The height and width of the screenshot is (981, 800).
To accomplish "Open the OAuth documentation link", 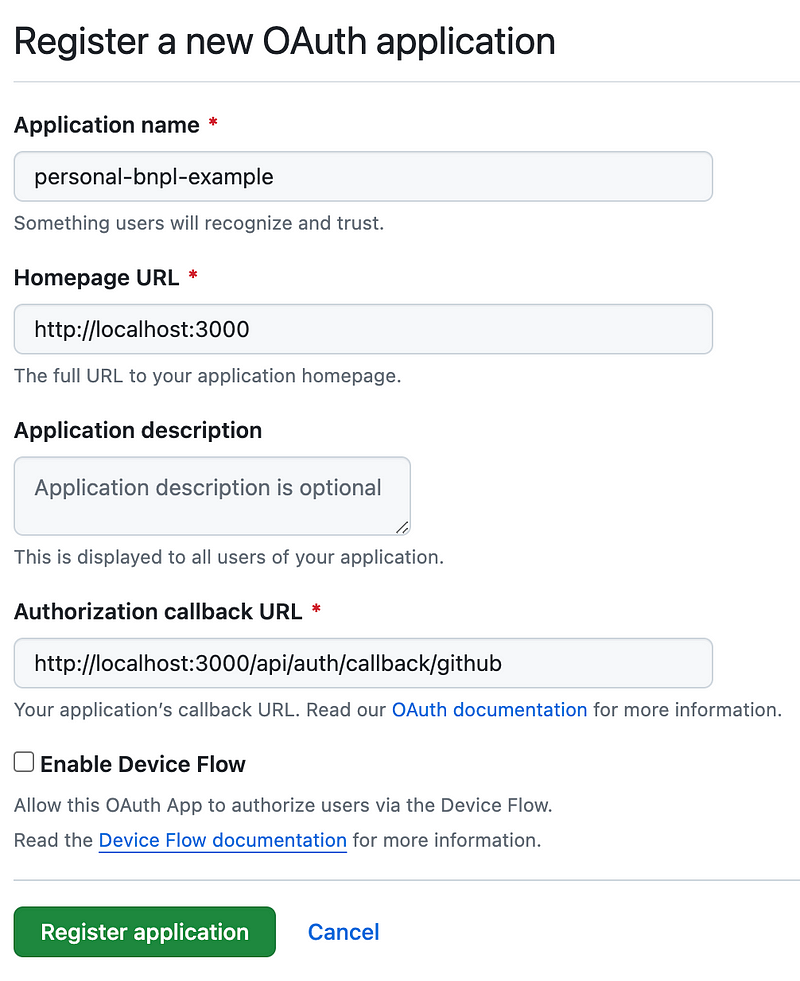I will coord(489,710).
